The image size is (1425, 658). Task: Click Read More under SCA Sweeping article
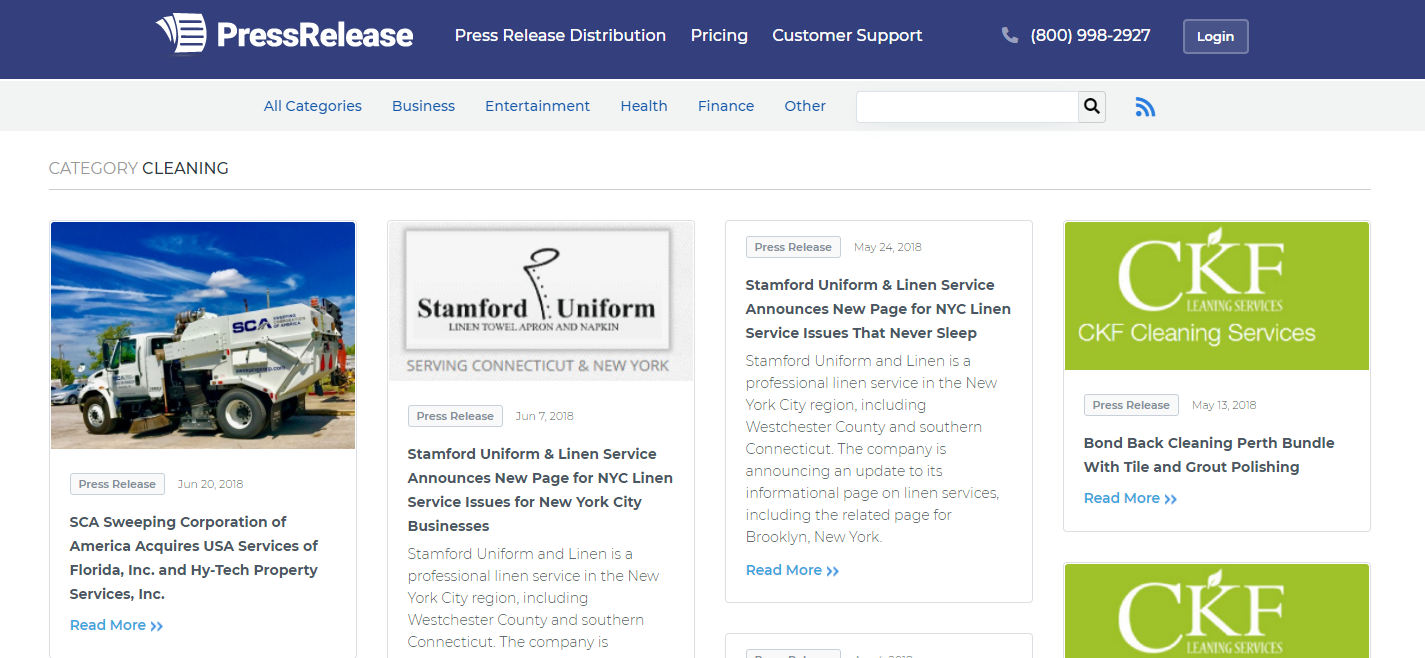tap(116, 625)
